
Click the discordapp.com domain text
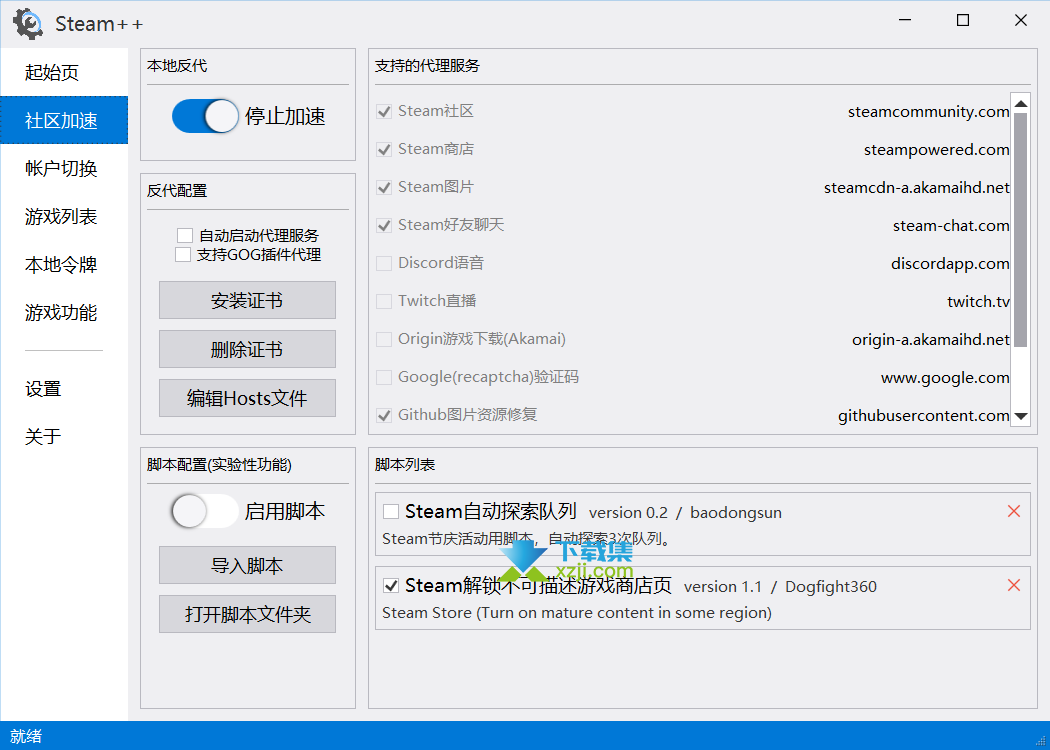click(x=950, y=264)
